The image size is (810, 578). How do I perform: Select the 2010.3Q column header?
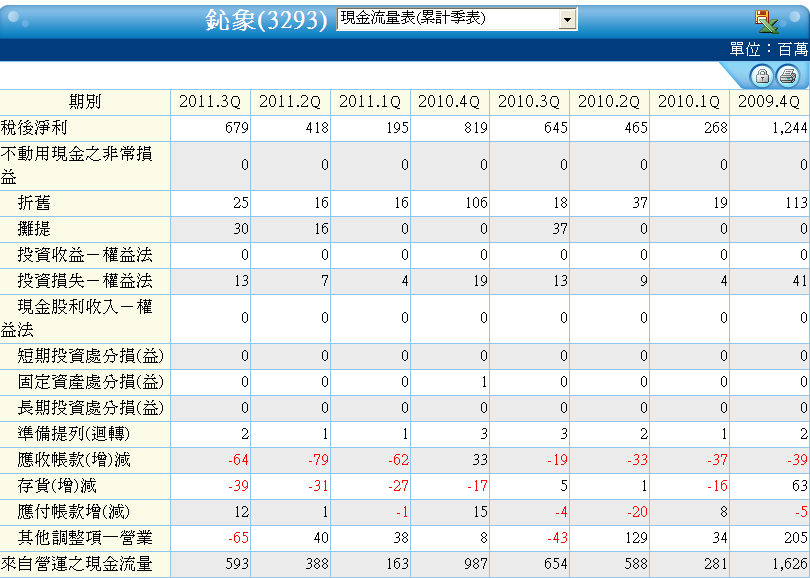529,102
